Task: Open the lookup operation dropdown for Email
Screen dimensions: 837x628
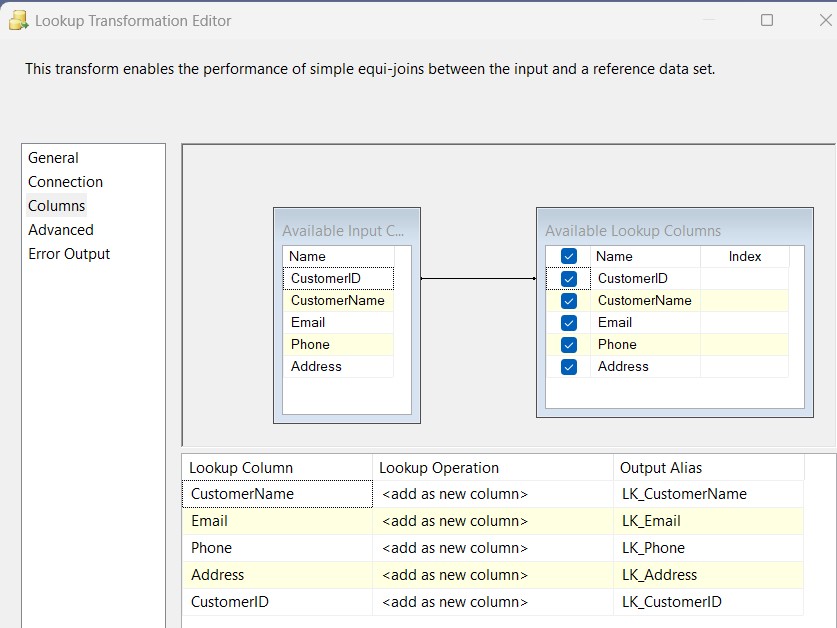Action: coord(490,521)
